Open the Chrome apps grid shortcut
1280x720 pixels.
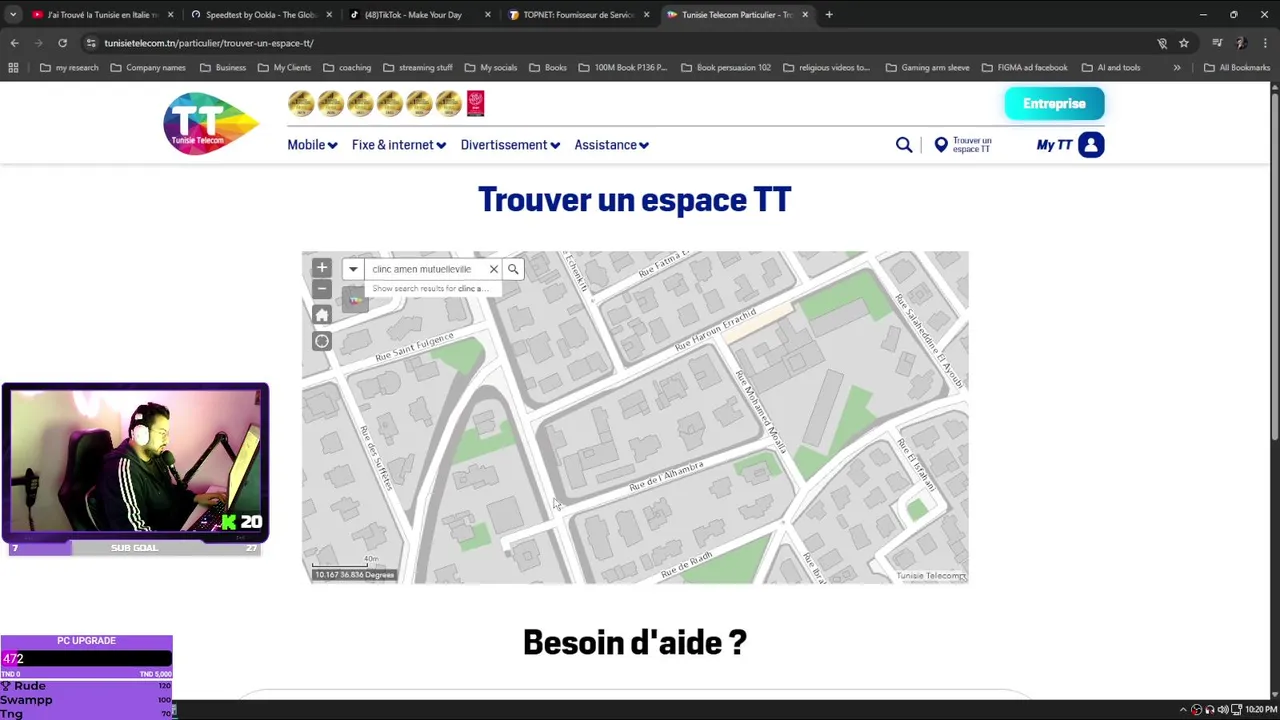(x=13, y=68)
